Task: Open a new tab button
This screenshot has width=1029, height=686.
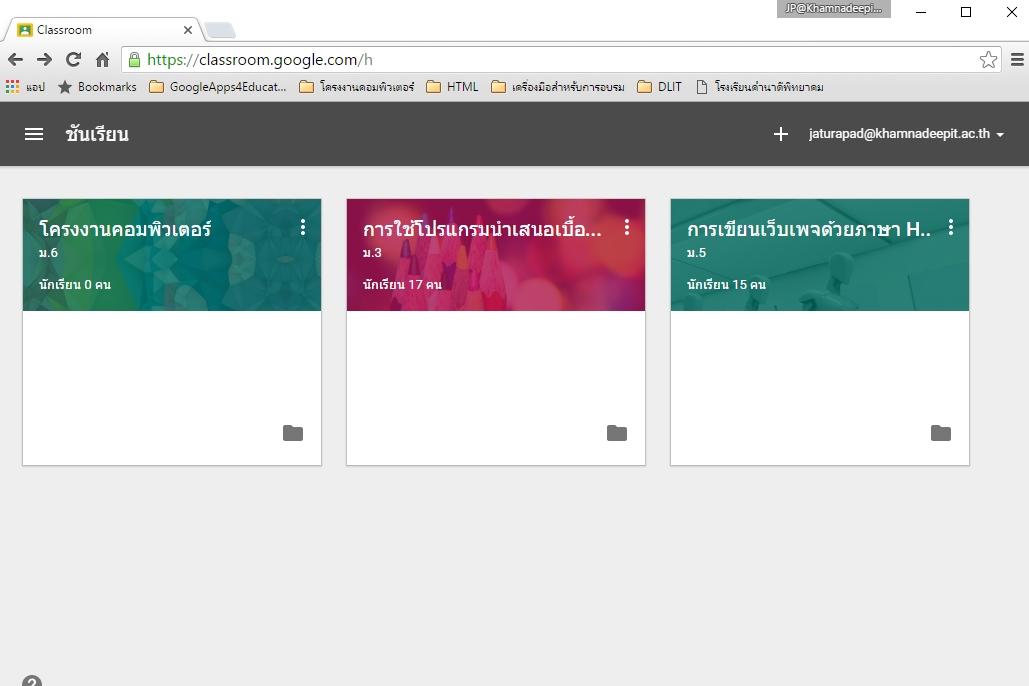Action: click(220, 30)
